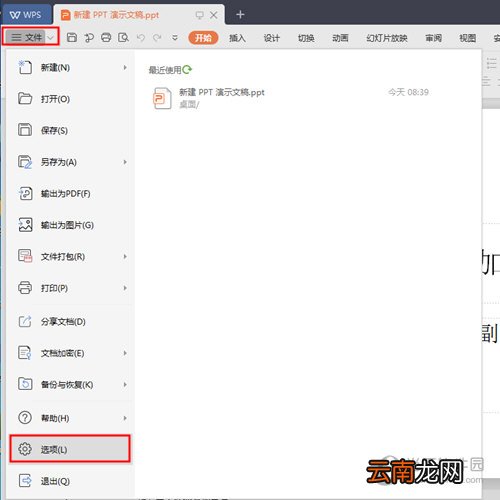The height and width of the screenshot is (500, 500).
Task: Choose 打开(O) in file menu
Action: (70, 99)
